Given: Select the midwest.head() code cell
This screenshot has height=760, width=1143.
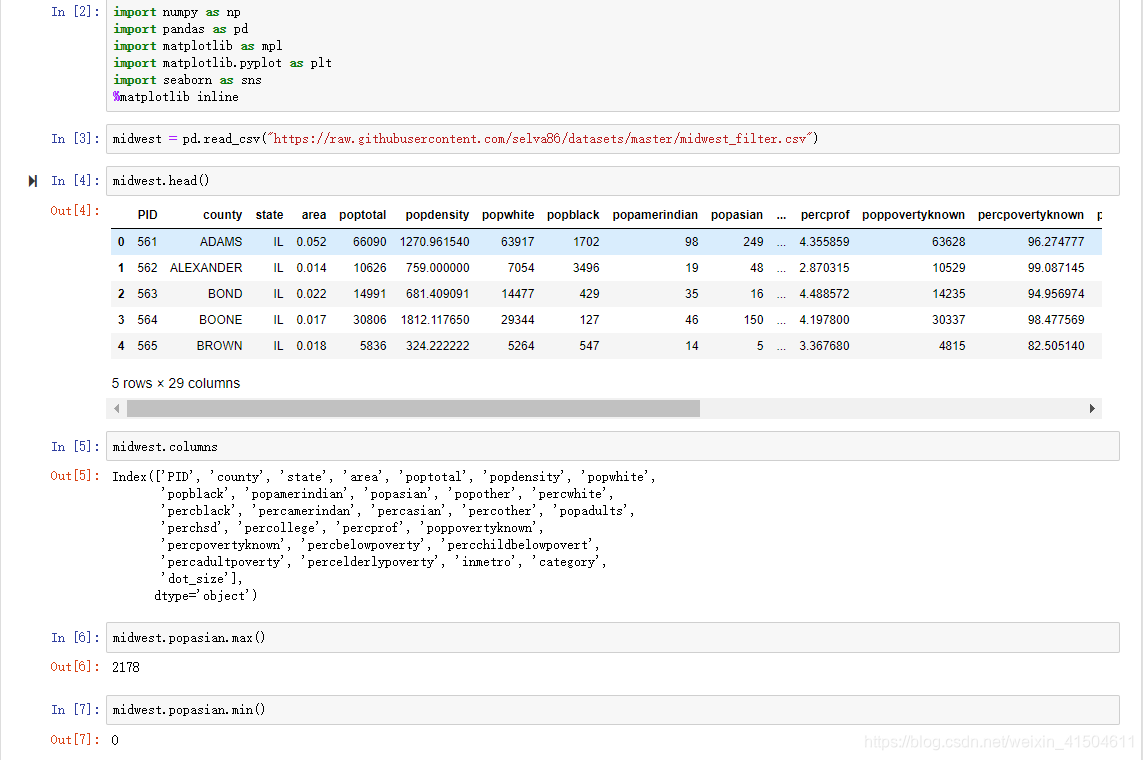Looking at the screenshot, I should coord(612,181).
